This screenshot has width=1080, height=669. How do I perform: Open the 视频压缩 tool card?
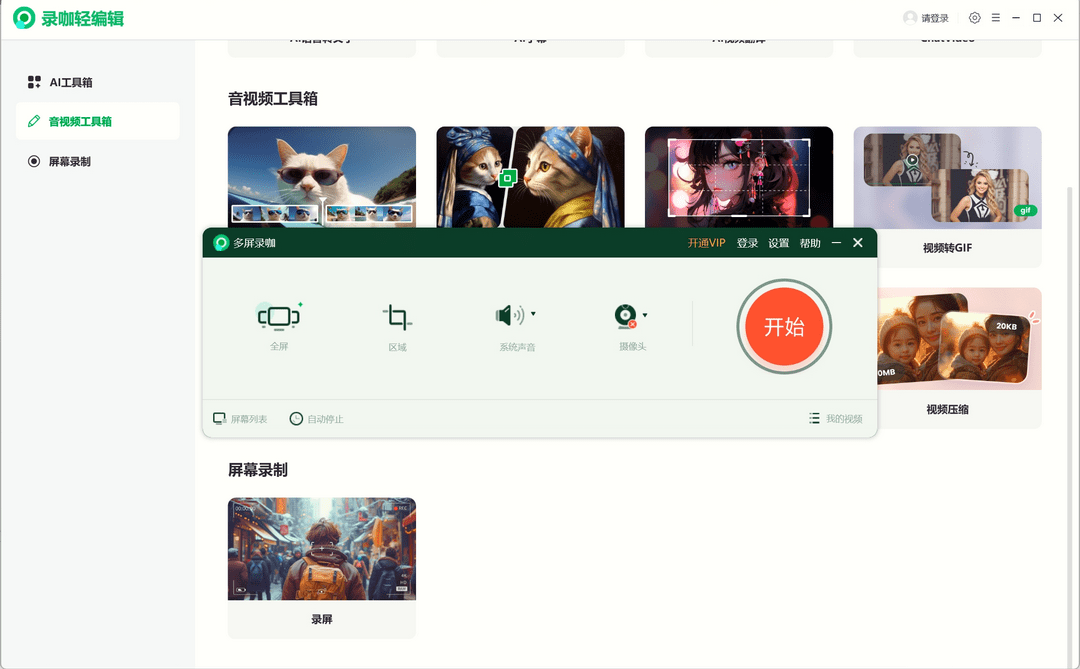[947, 339]
